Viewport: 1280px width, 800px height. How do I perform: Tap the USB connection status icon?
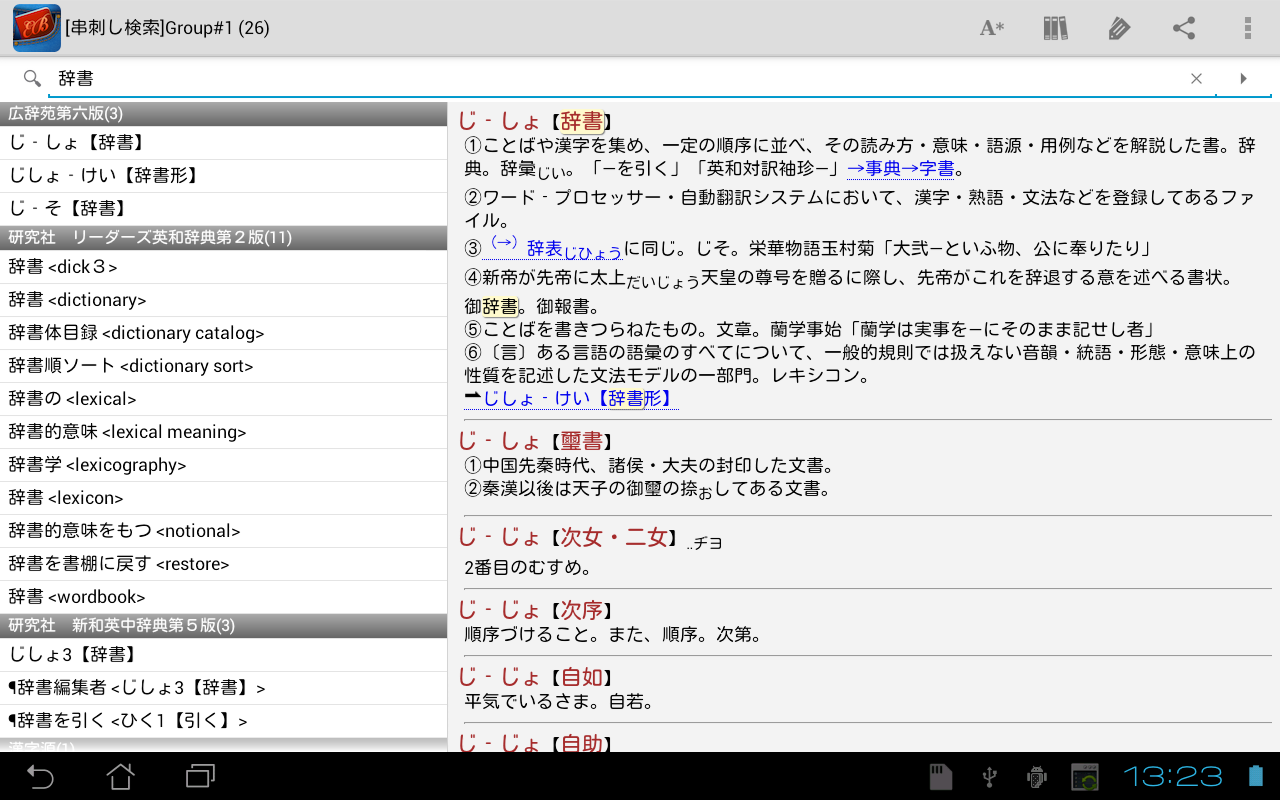click(989, 776)
